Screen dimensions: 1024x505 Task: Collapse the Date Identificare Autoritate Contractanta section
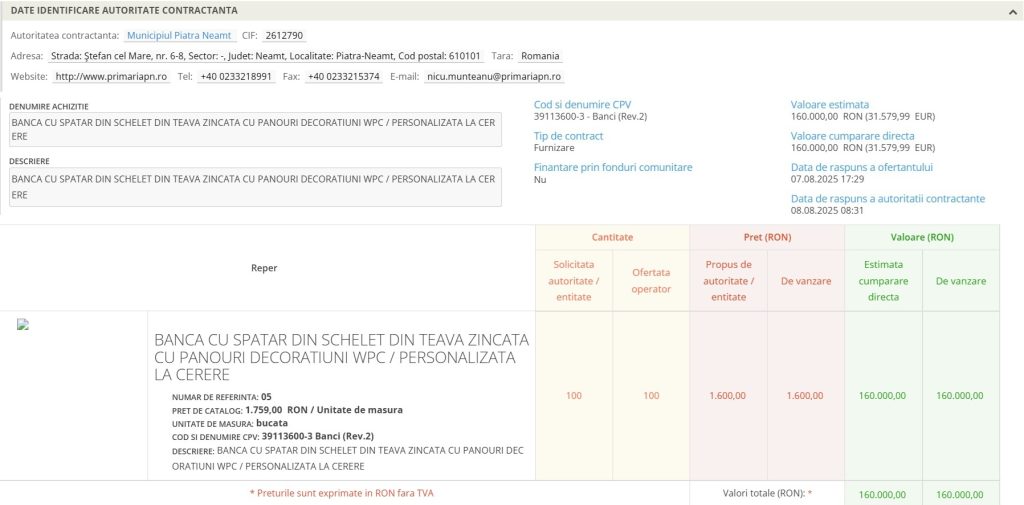(x=1011, y=11)
